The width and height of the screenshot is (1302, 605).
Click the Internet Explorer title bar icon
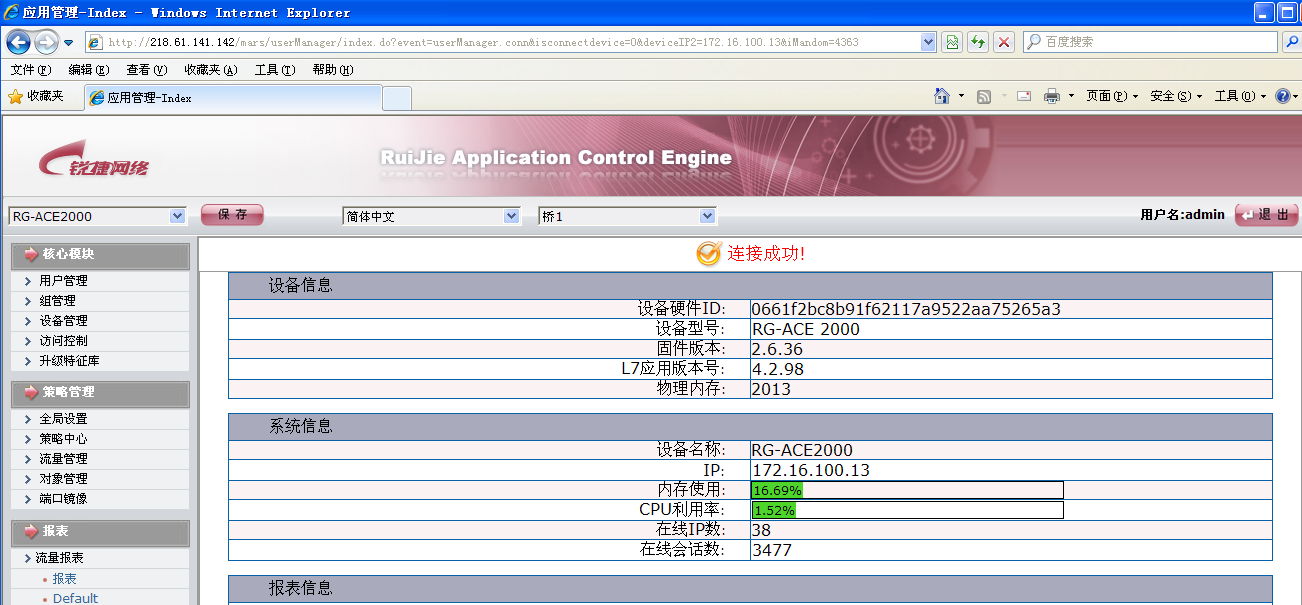[x=12, y=12]
